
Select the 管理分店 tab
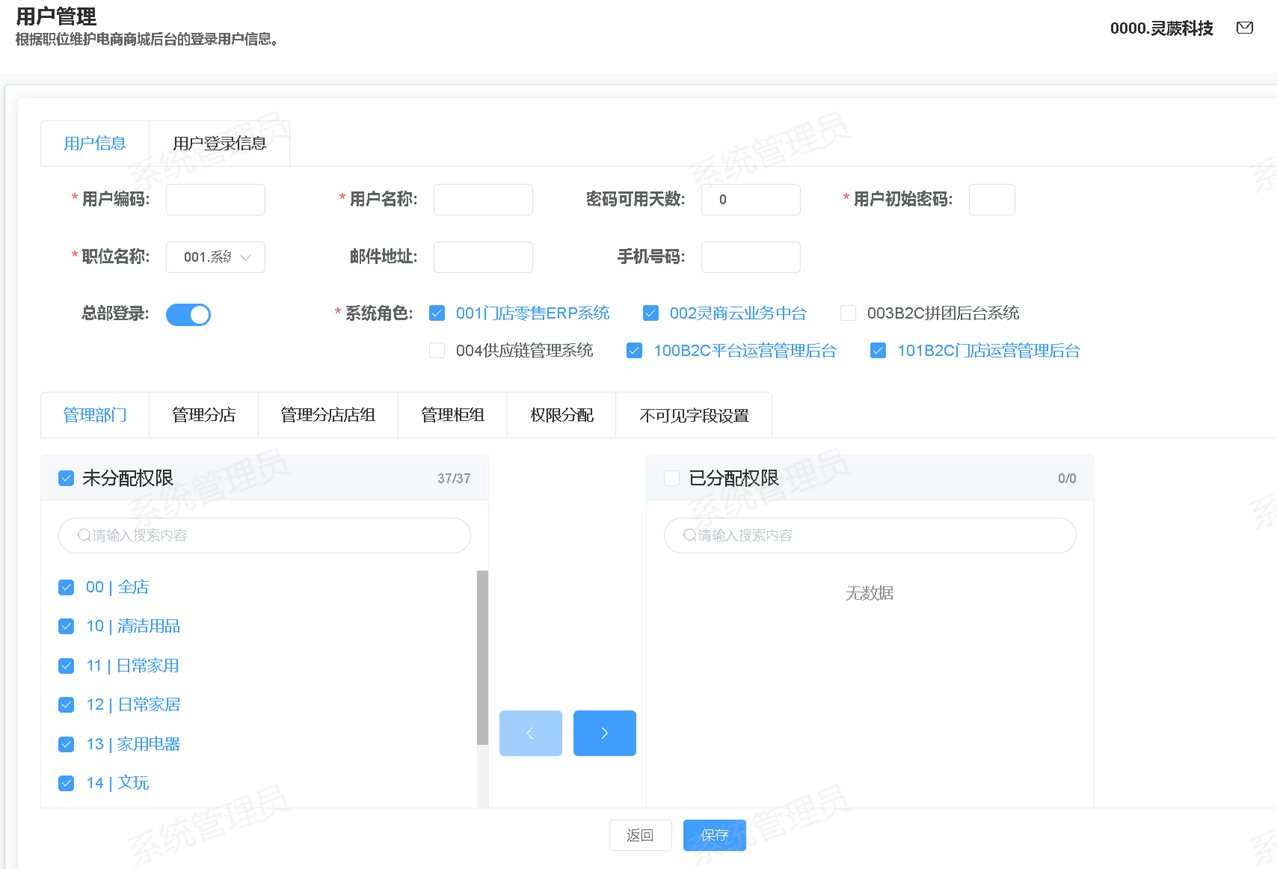204,415
